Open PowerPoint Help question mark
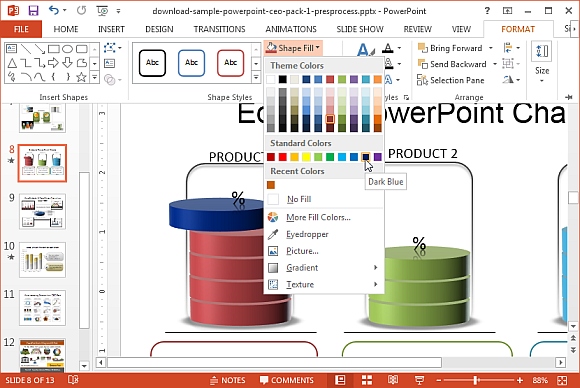Viewport: 580px width, 388px height. (x=487, y=11)
